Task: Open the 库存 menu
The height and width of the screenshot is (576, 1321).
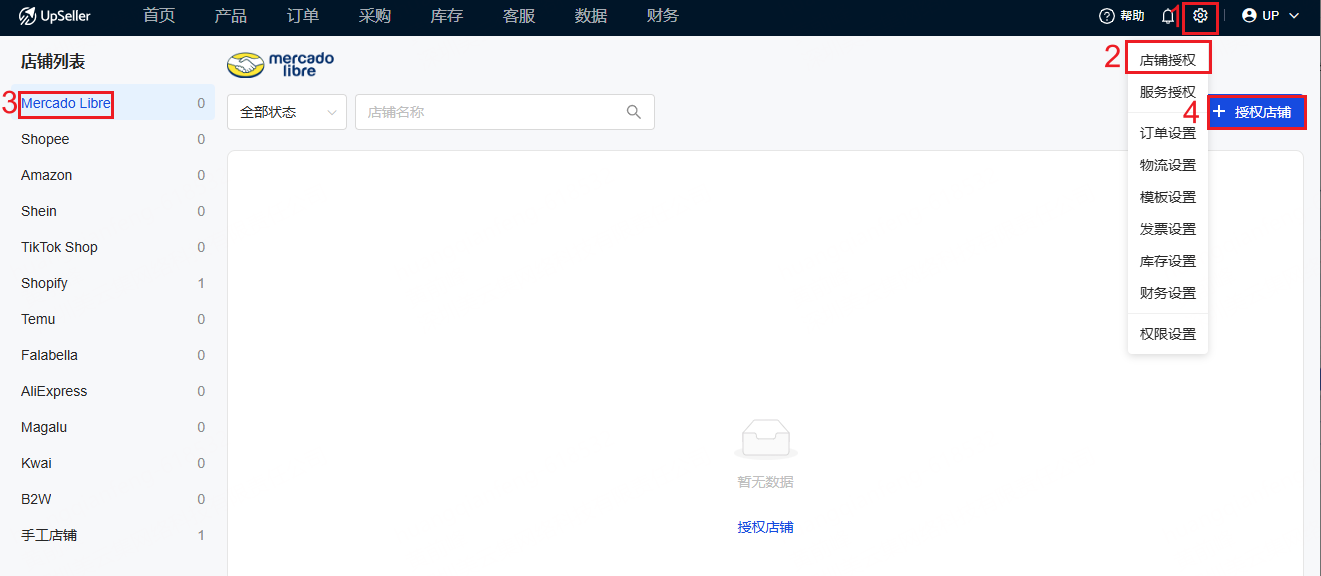Action: 447,16
